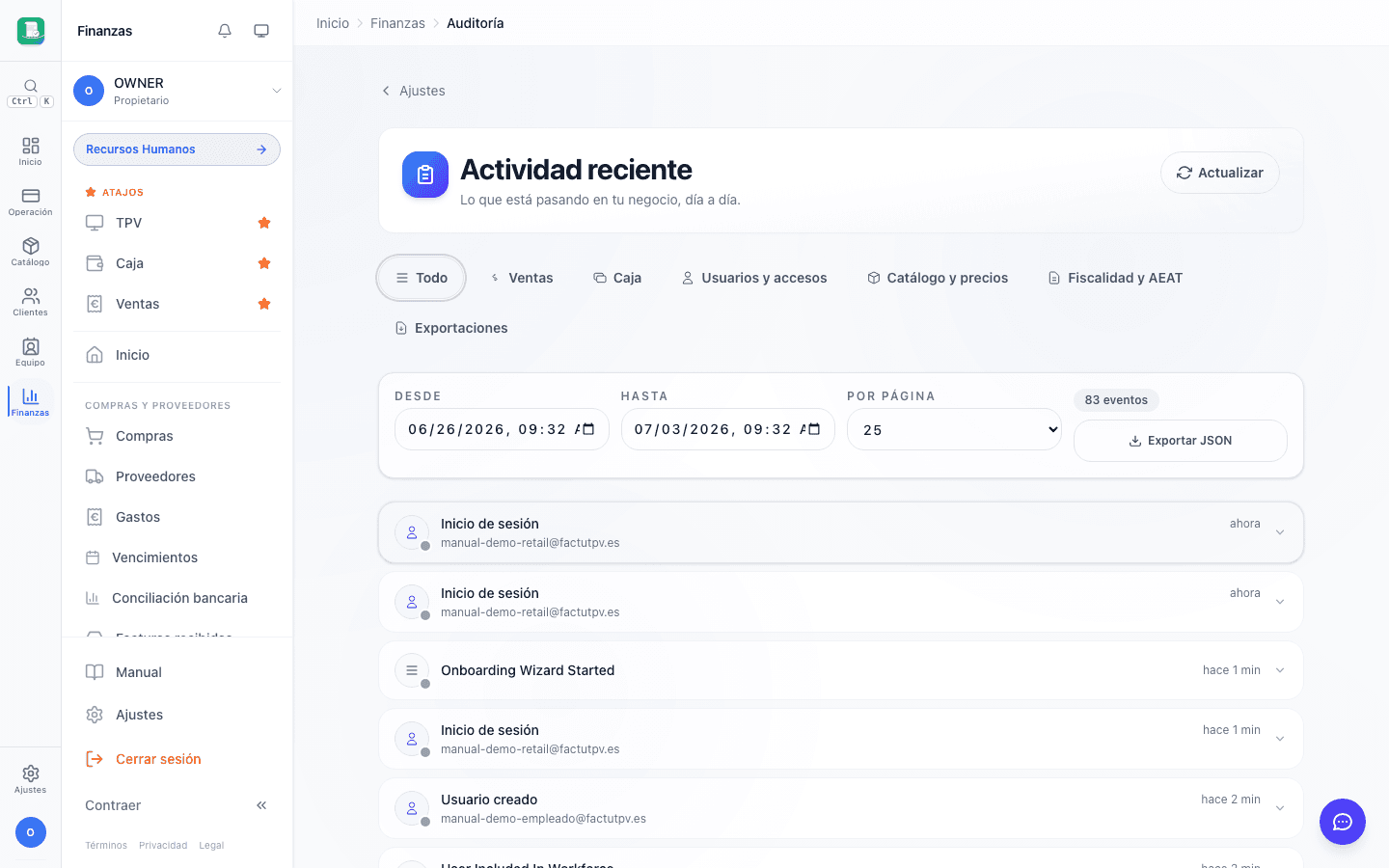The height and width of the screenshot is (868, 1389).
Task: Click the FactuTPV app logo
Action: (31, 31)
